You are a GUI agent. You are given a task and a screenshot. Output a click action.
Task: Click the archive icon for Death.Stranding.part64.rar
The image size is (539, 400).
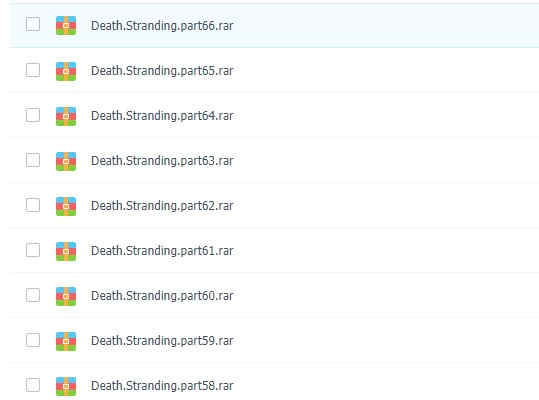point(66,116)
